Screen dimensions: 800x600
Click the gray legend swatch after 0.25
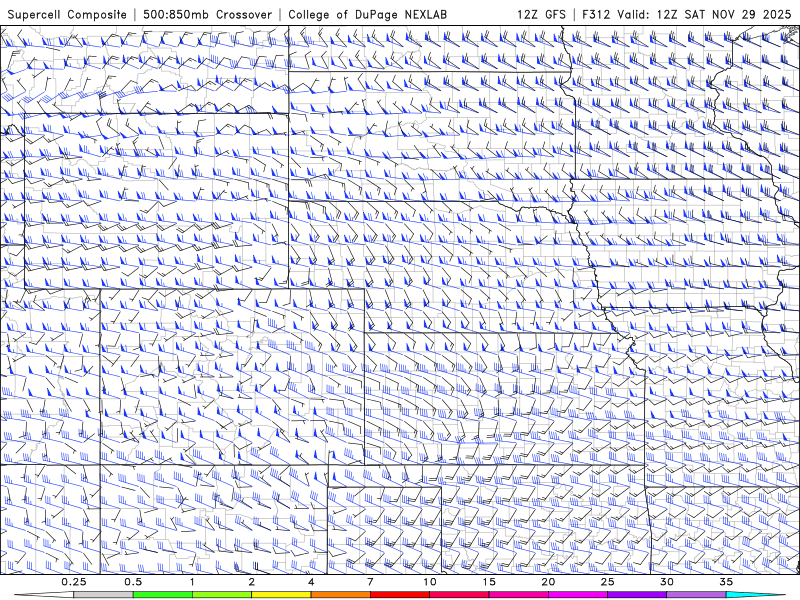tap(103, 595)
